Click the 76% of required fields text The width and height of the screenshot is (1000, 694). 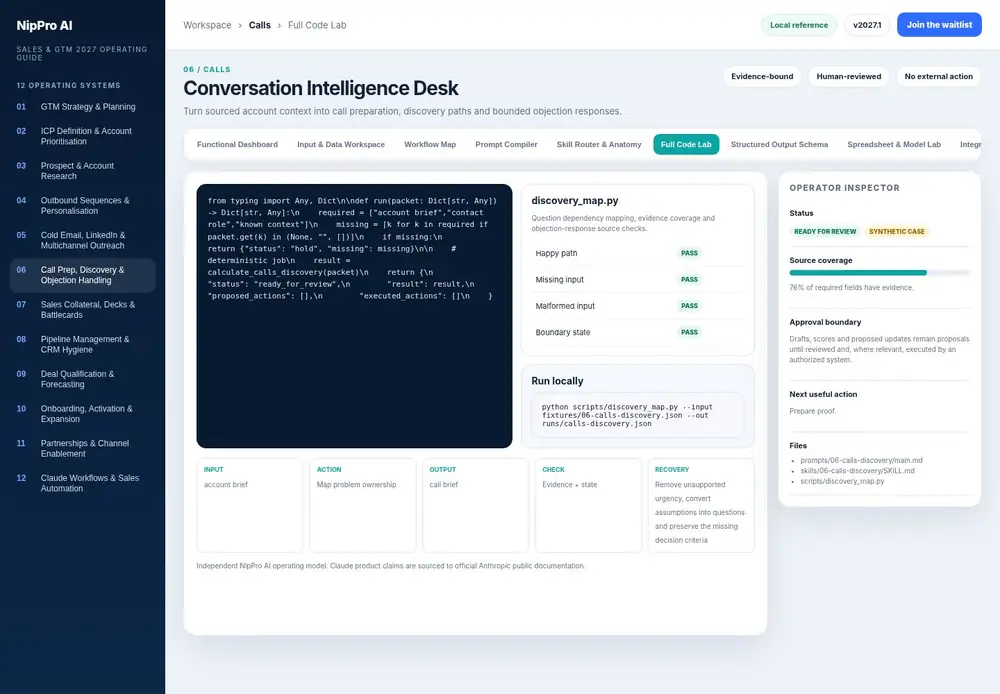[851, 288]
